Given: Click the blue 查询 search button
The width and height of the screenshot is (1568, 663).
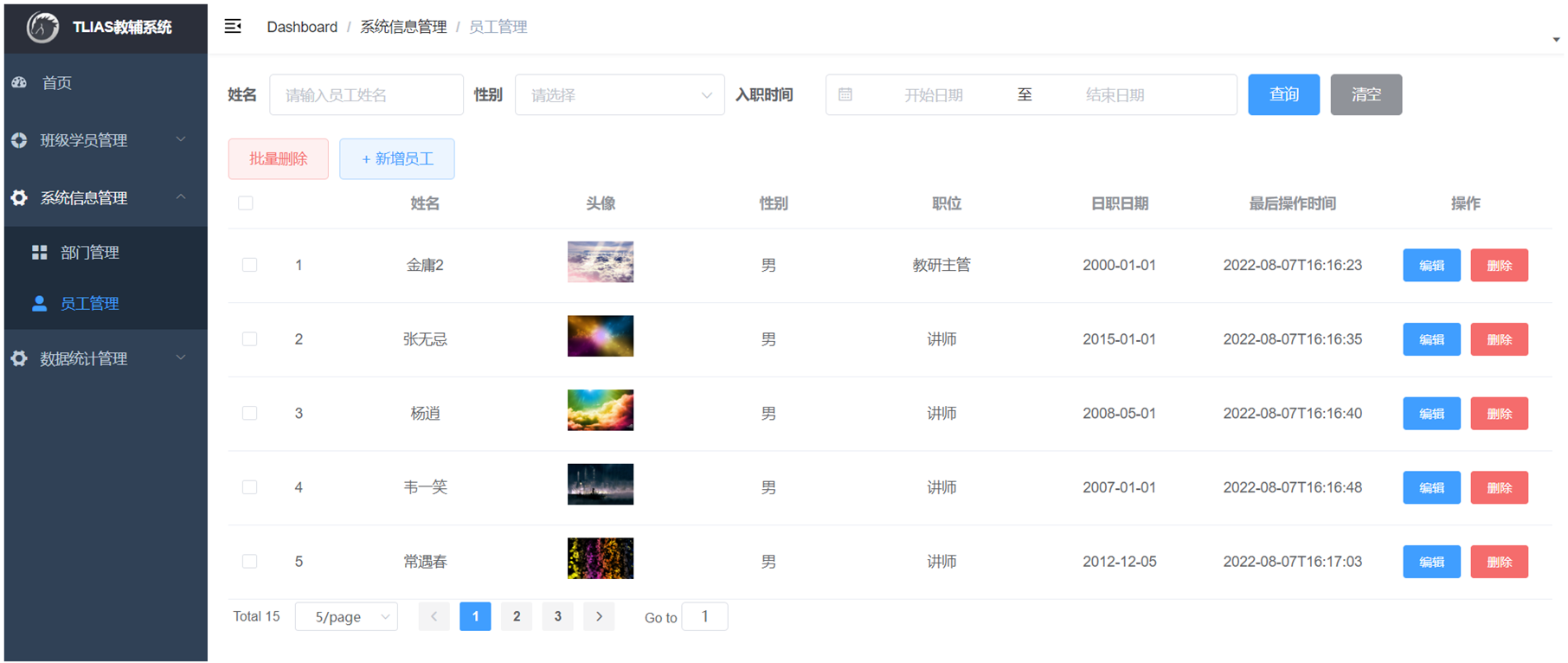Looking at the screenshot, I should point(1283,94).
